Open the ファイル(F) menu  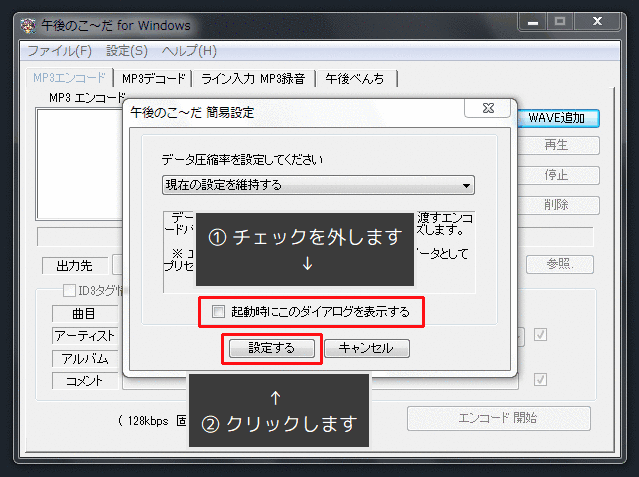point(59,50)
